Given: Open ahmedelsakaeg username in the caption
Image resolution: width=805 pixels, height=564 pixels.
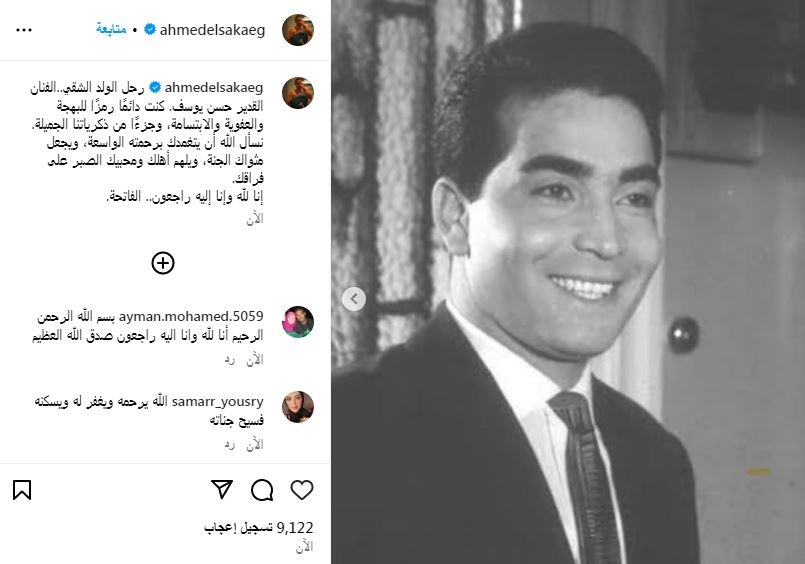Looking at the screenshot, I should click(x=214, y=88).
